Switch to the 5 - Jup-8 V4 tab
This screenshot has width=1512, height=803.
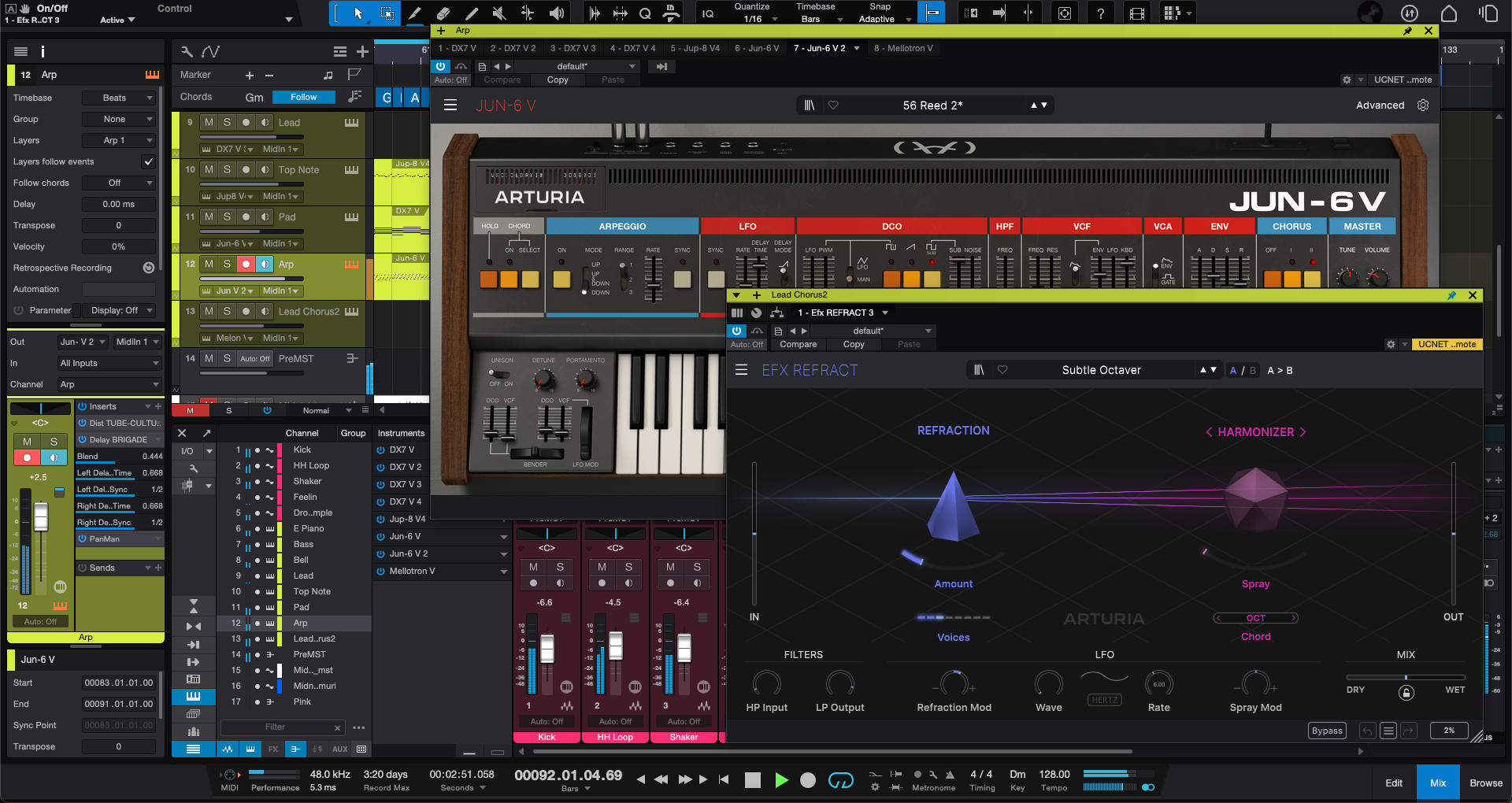[695, 48]
